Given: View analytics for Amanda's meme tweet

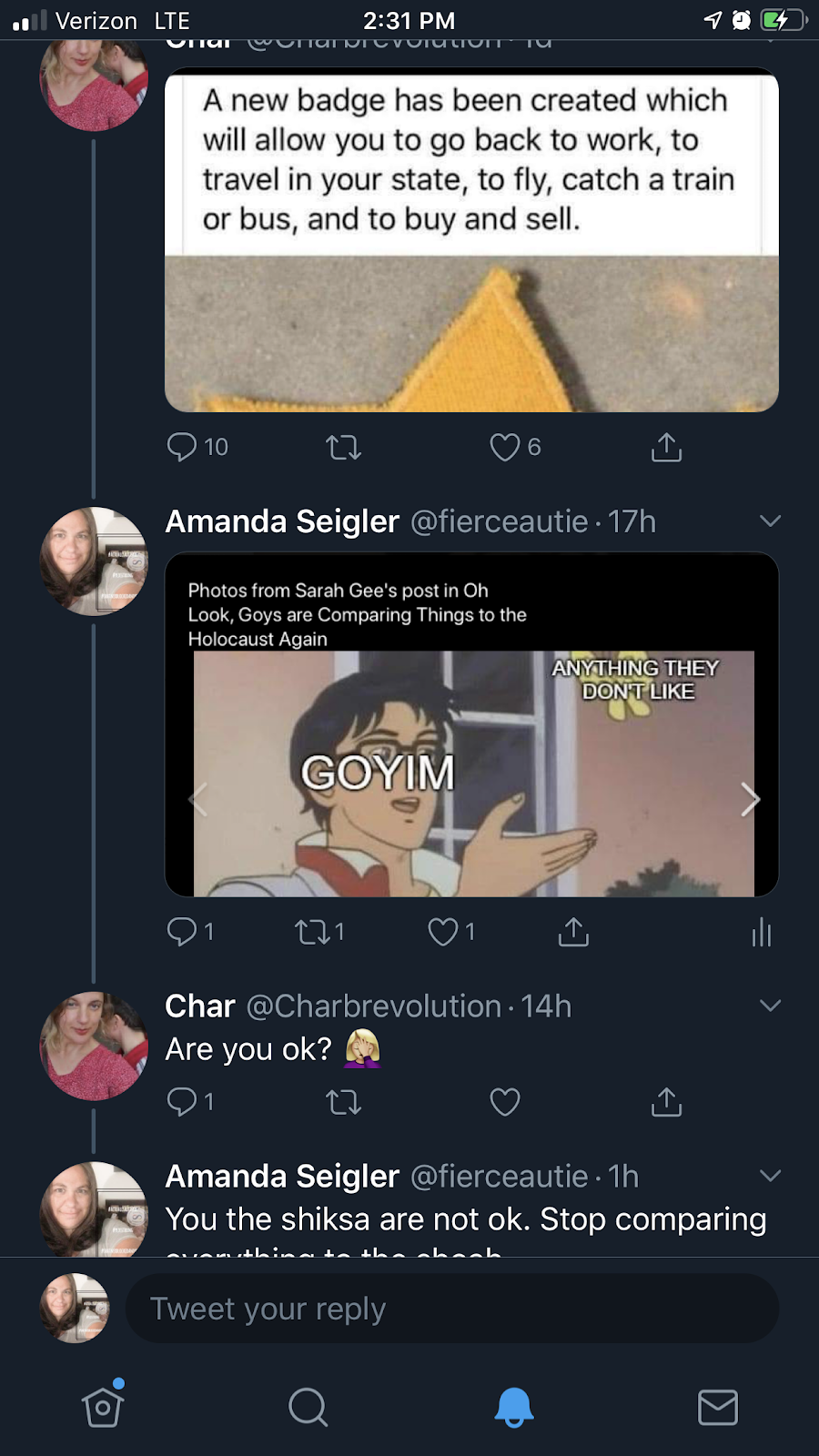Looking at the screenshot, I should click(x=762, y=932).
